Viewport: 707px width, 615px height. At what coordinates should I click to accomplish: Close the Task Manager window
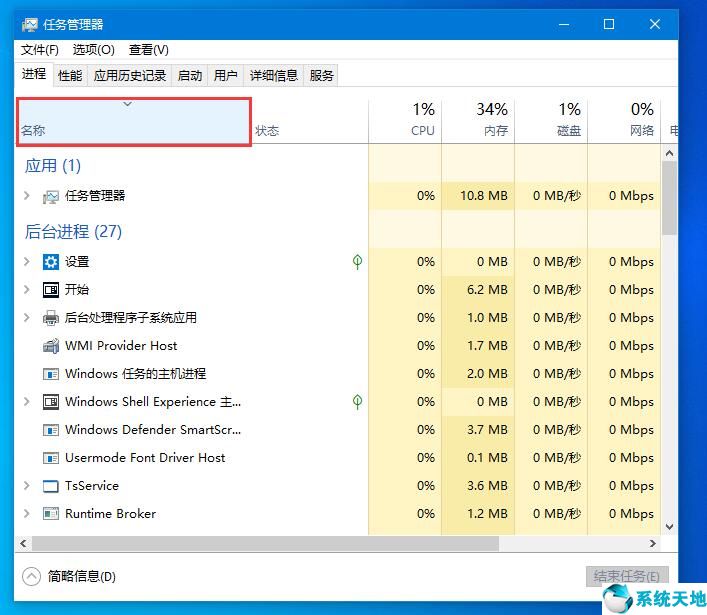[655, 24]
